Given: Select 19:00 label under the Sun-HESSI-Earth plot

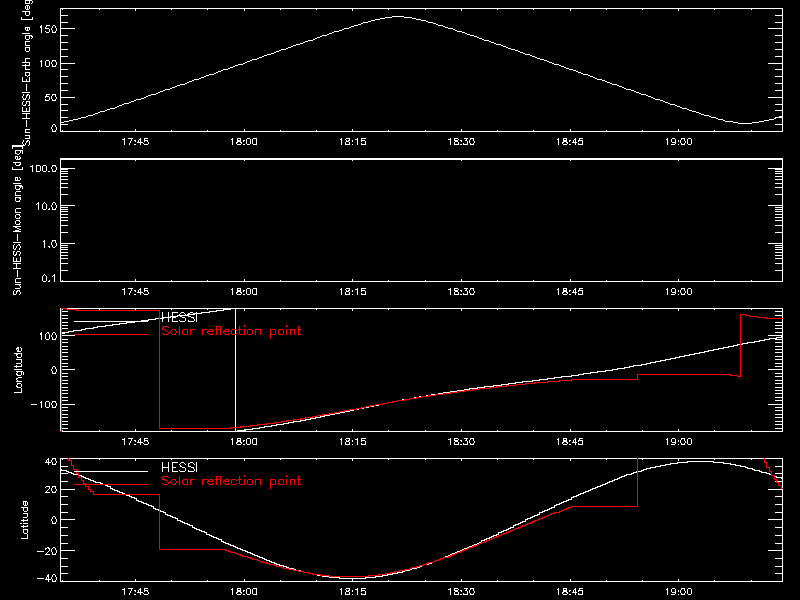Looking at the screenshot, I should (x=679, y=141).
